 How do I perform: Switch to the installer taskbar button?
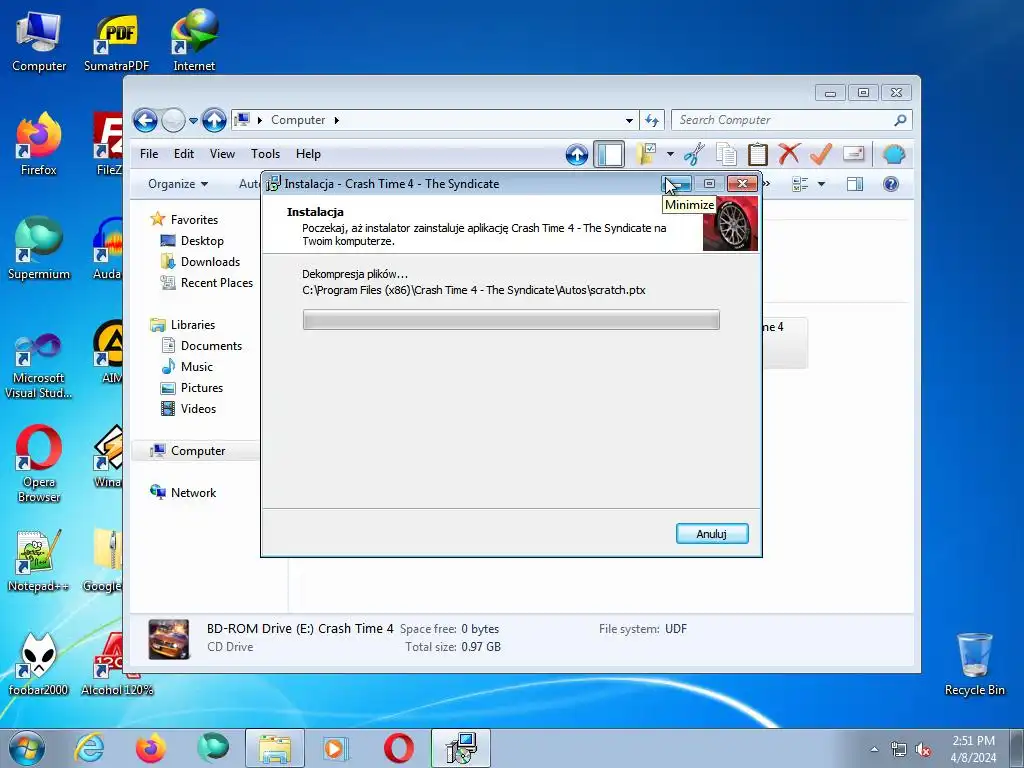pos(461,748)
